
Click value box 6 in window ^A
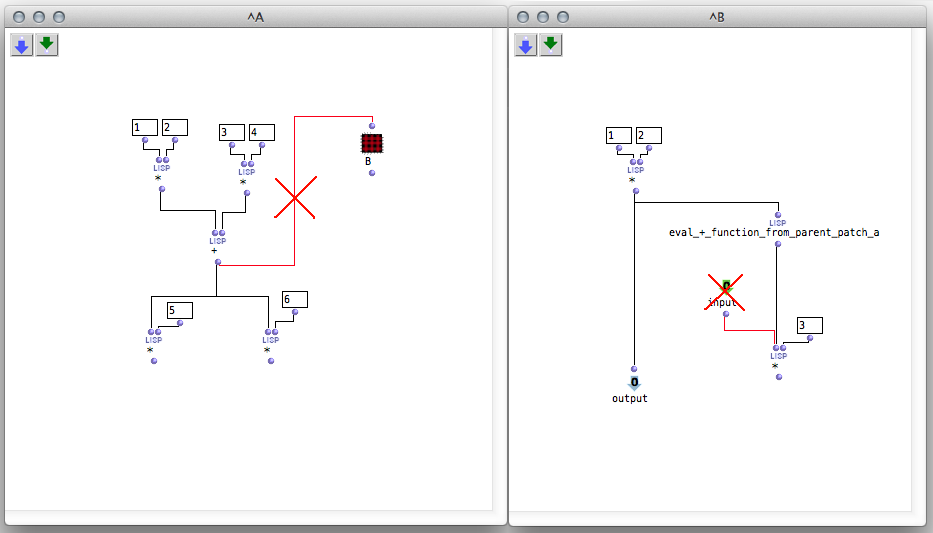tap(295, 299)
